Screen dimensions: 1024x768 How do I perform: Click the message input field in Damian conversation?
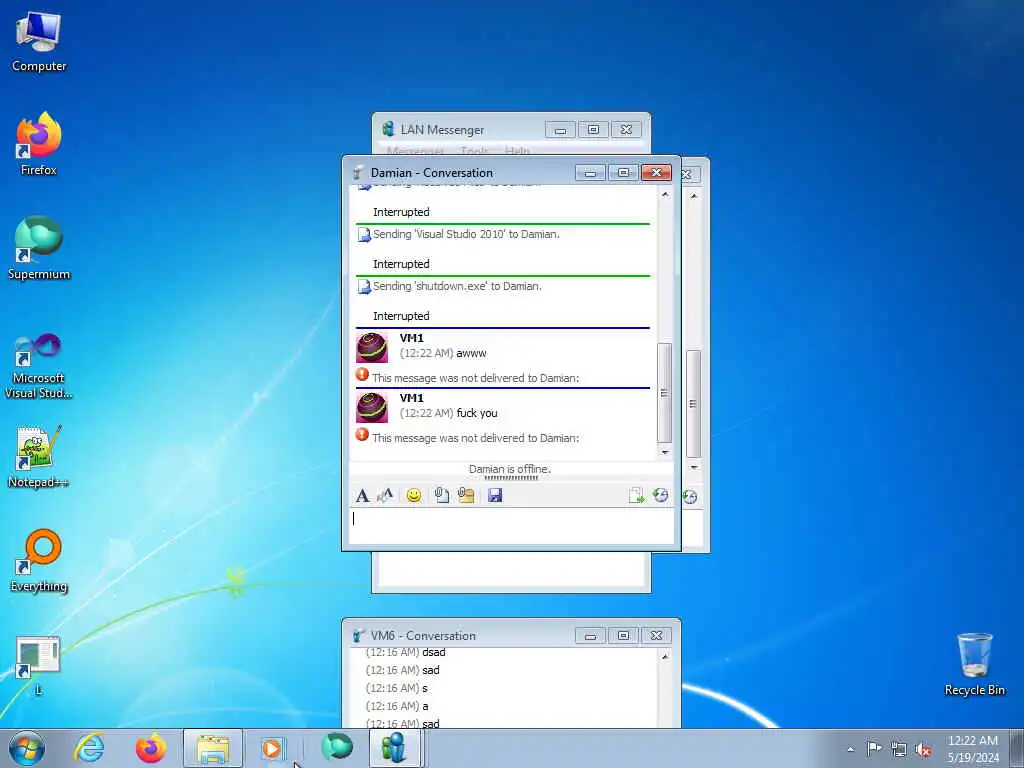coord(511,526)
